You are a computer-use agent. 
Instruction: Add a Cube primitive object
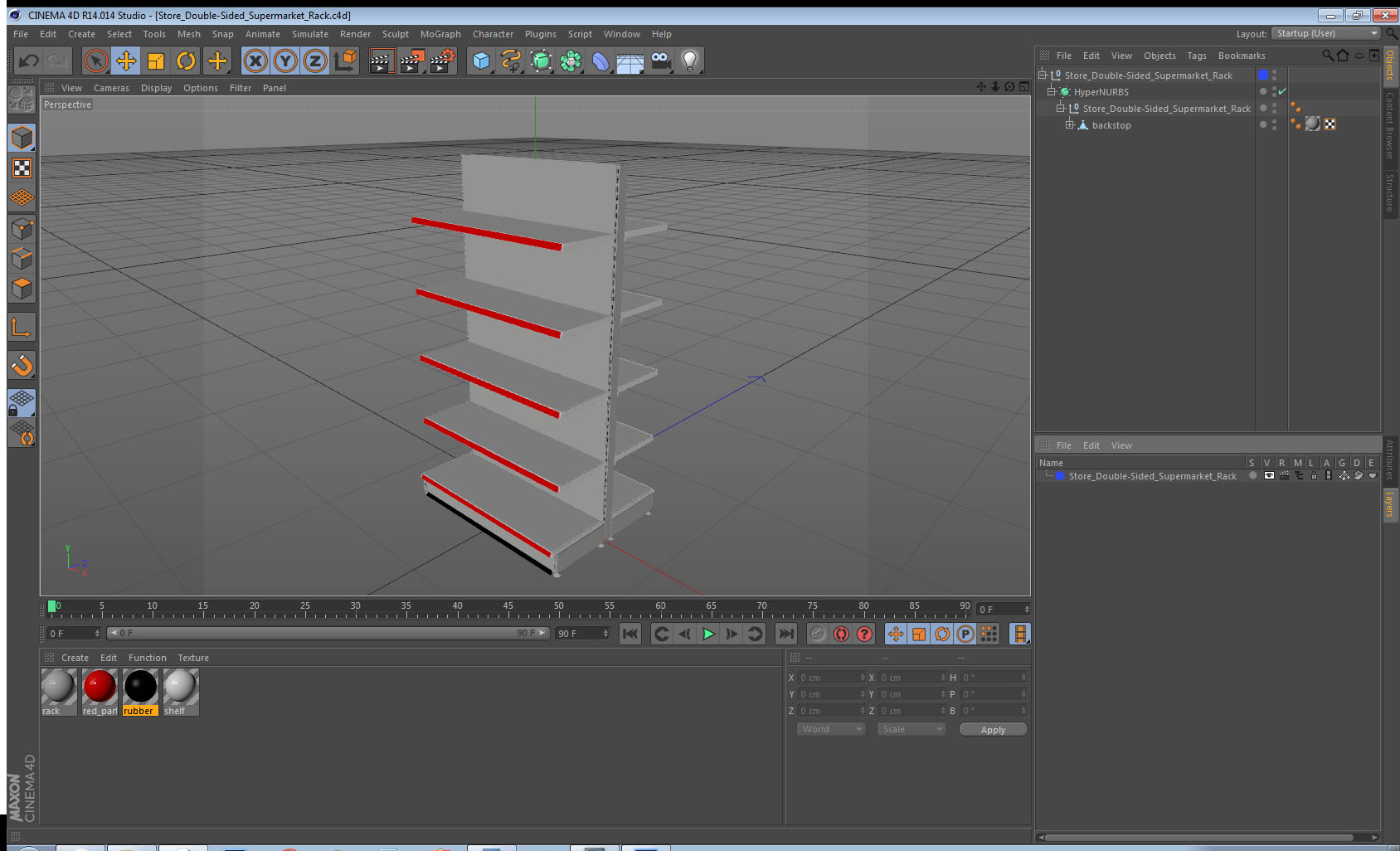[482, 61]
